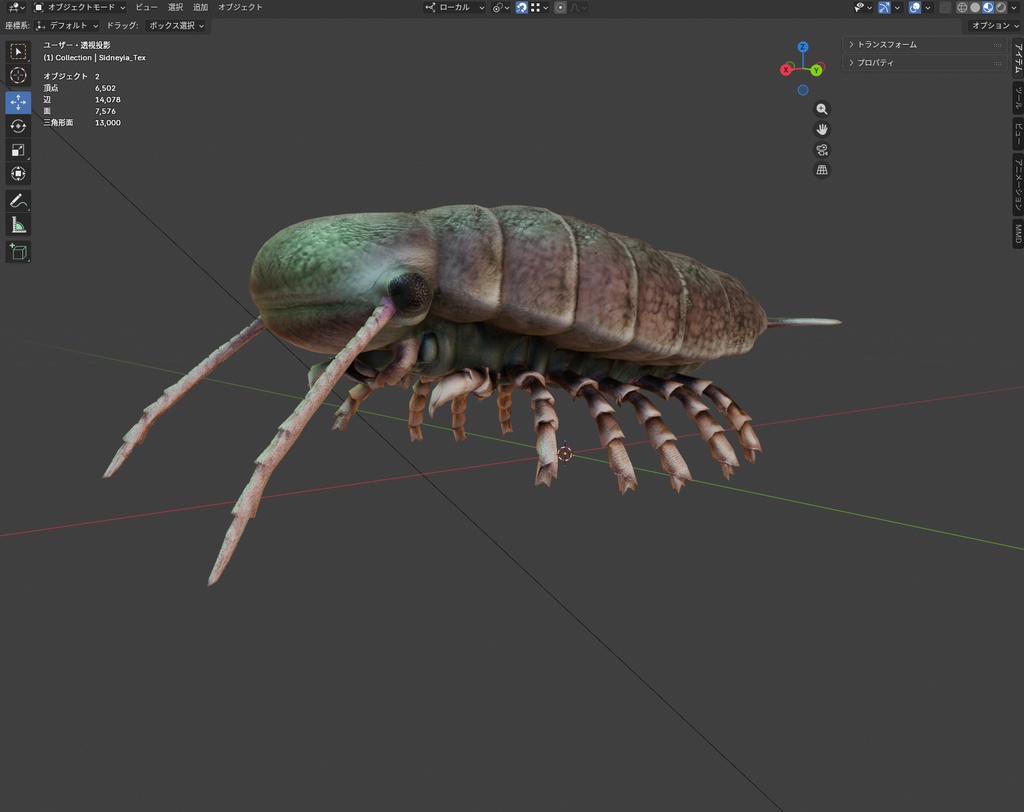Click the 'ユーザー・透視投影' view label
The height and width of the screenshot is (812, 1024).
[77, 45]
